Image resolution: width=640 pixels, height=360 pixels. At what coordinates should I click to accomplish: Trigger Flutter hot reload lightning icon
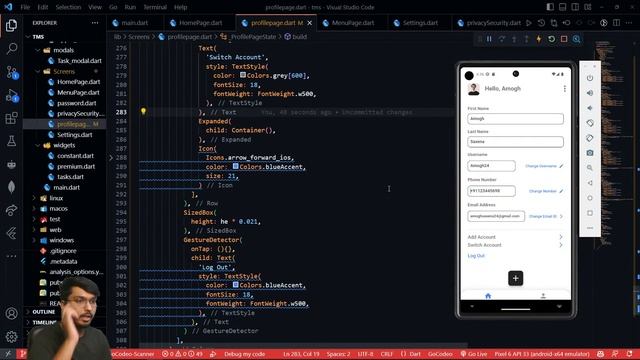[x=539, y=39]
